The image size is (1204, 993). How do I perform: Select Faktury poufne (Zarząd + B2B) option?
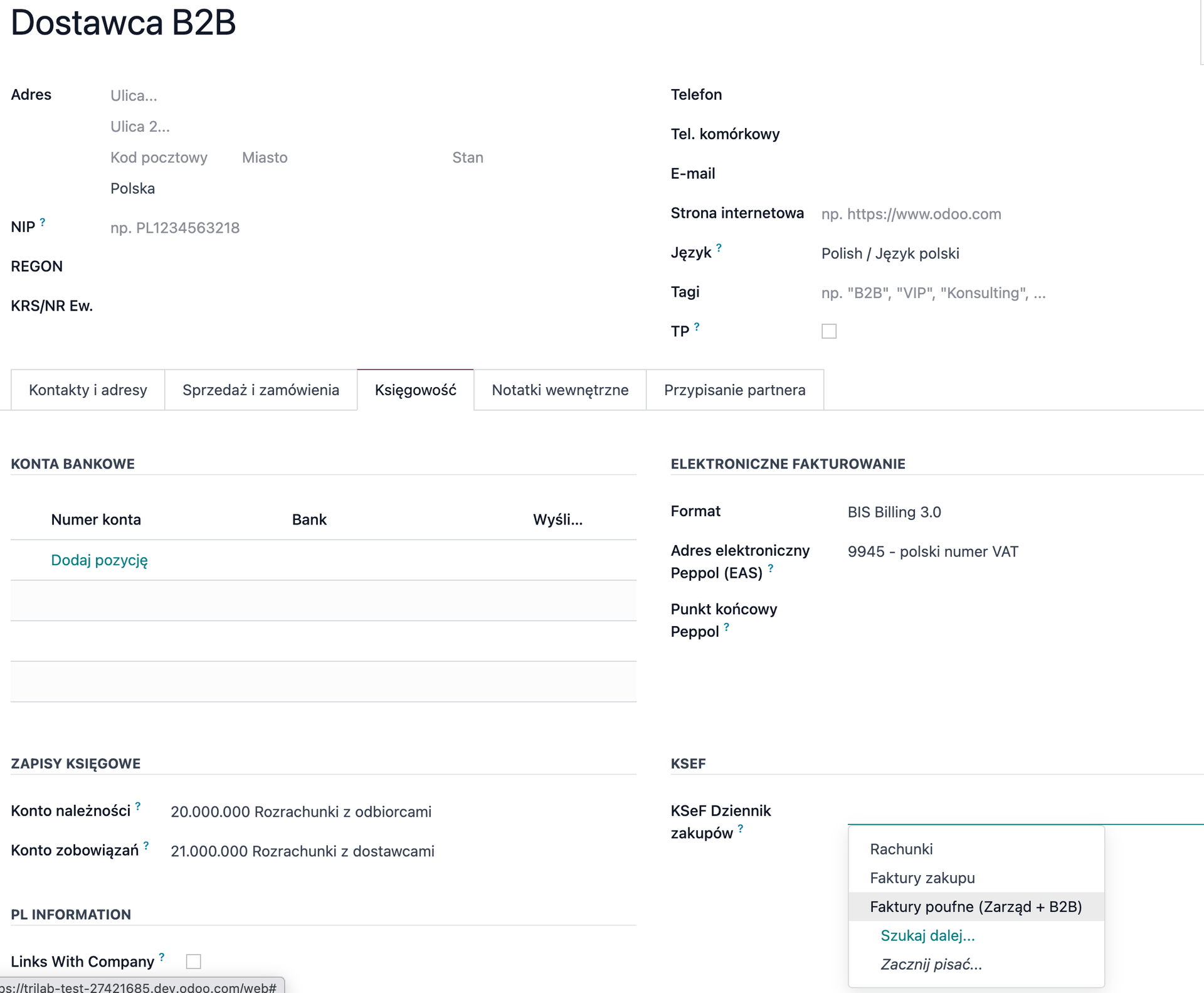(976, 906)
